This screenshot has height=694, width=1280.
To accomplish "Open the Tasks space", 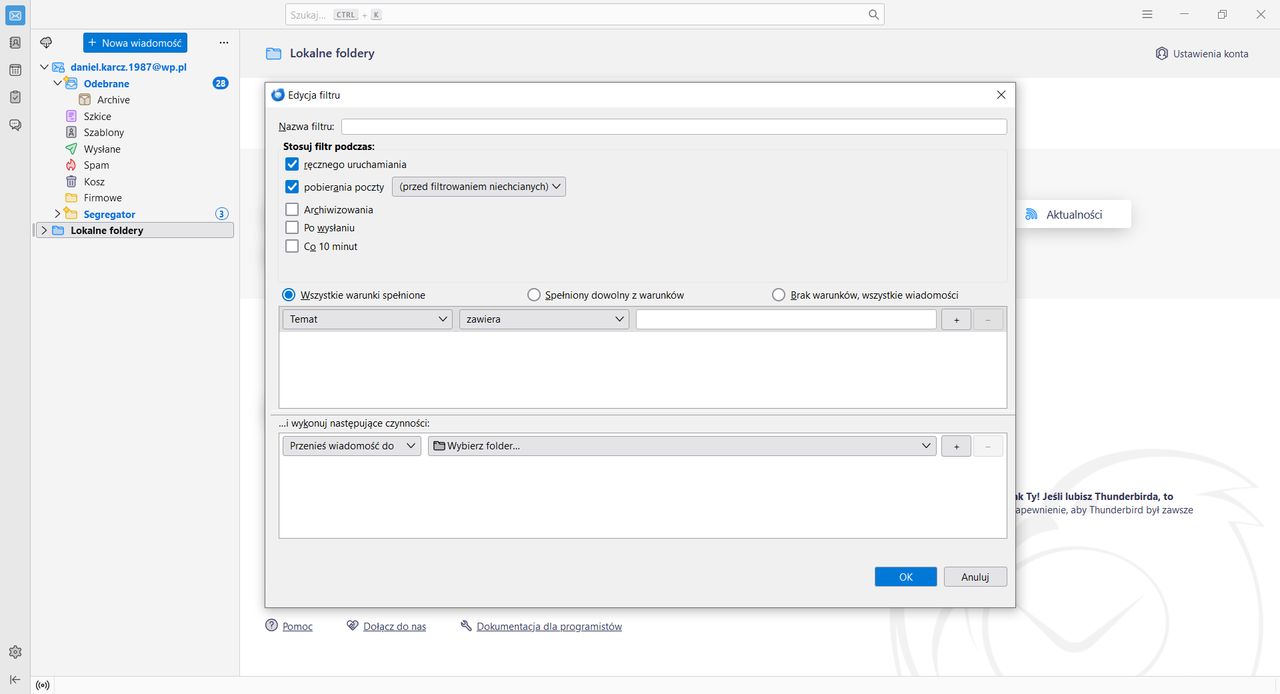I will 15,97.
